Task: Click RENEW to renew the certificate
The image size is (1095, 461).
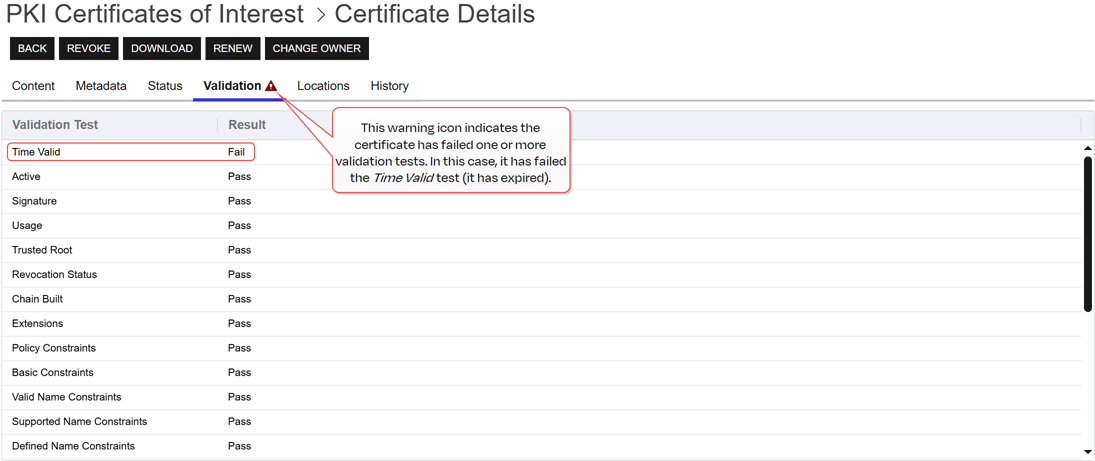Action: coord(232,48)
